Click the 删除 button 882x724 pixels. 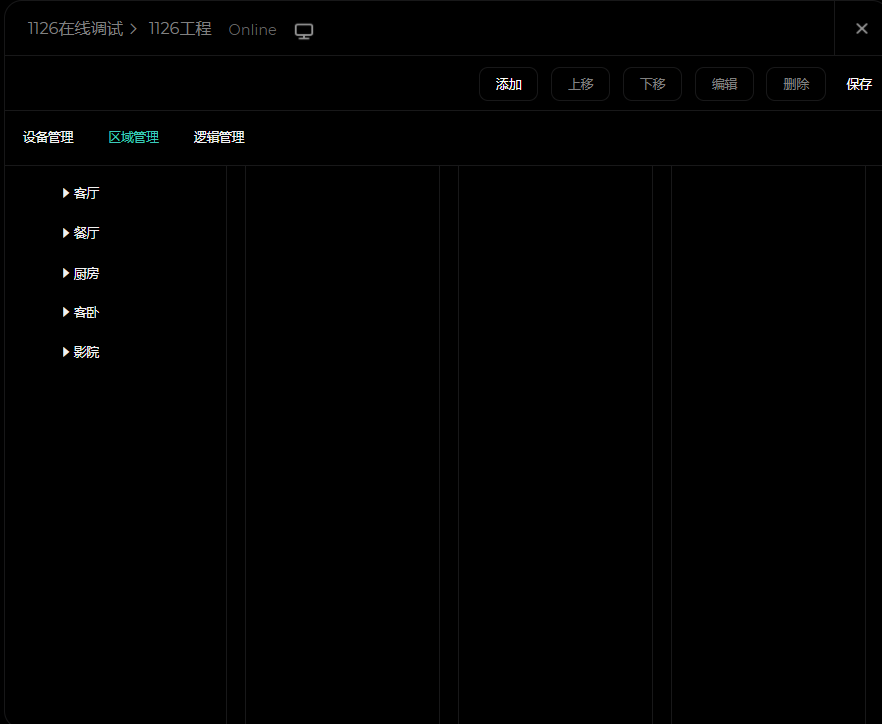(x=796, y=84)
